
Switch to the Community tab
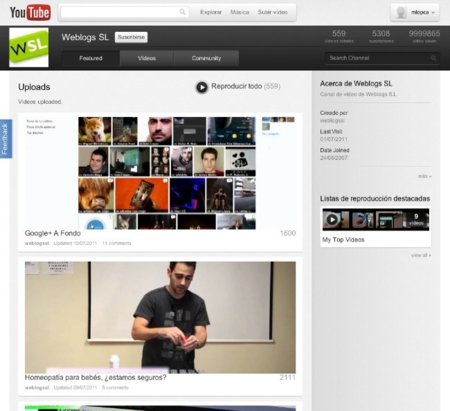pyautogui.click(x=206, y=58)
